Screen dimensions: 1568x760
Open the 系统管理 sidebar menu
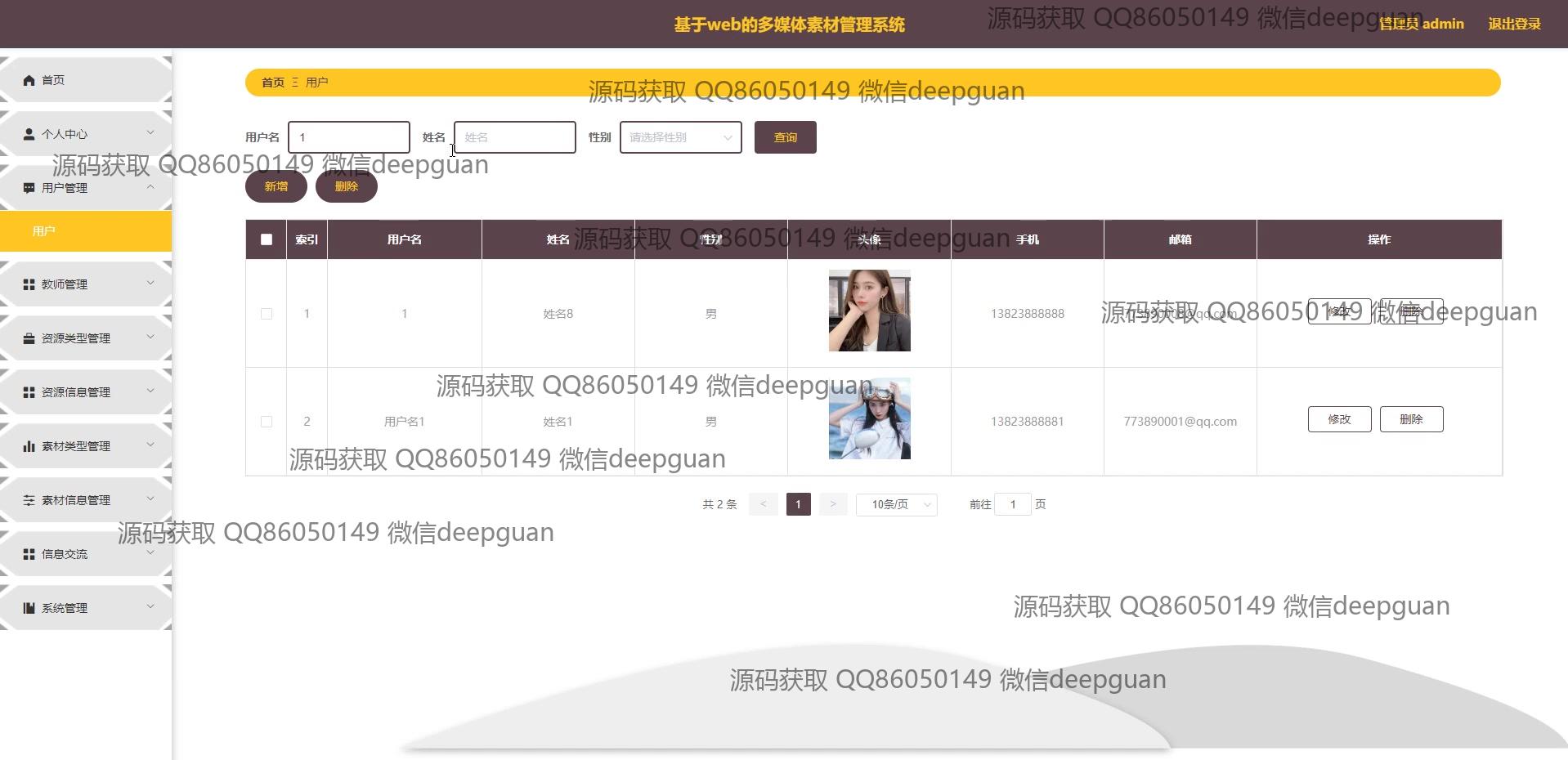(86, 608)
